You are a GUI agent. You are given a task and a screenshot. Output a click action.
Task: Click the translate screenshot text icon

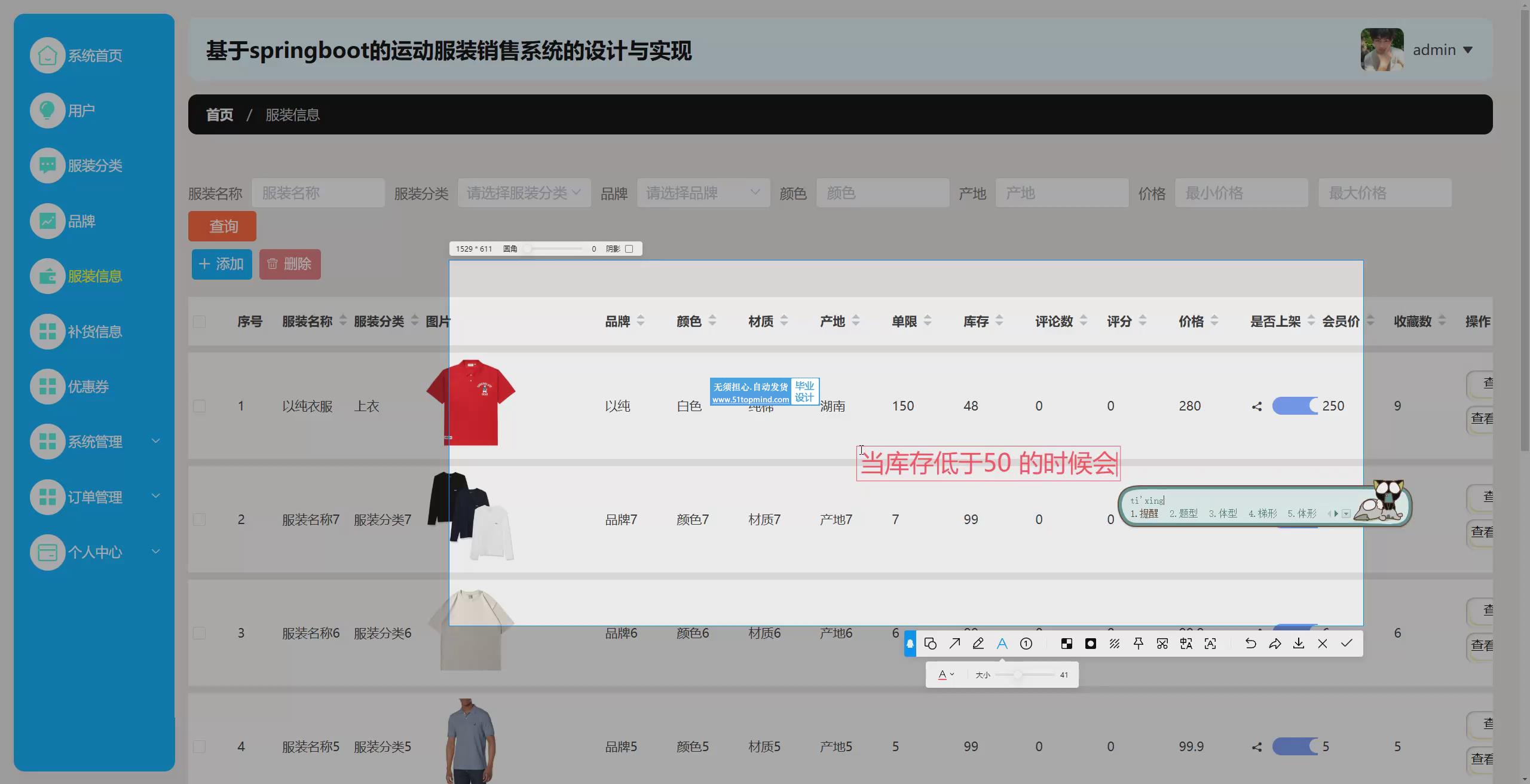point(1186,644)
